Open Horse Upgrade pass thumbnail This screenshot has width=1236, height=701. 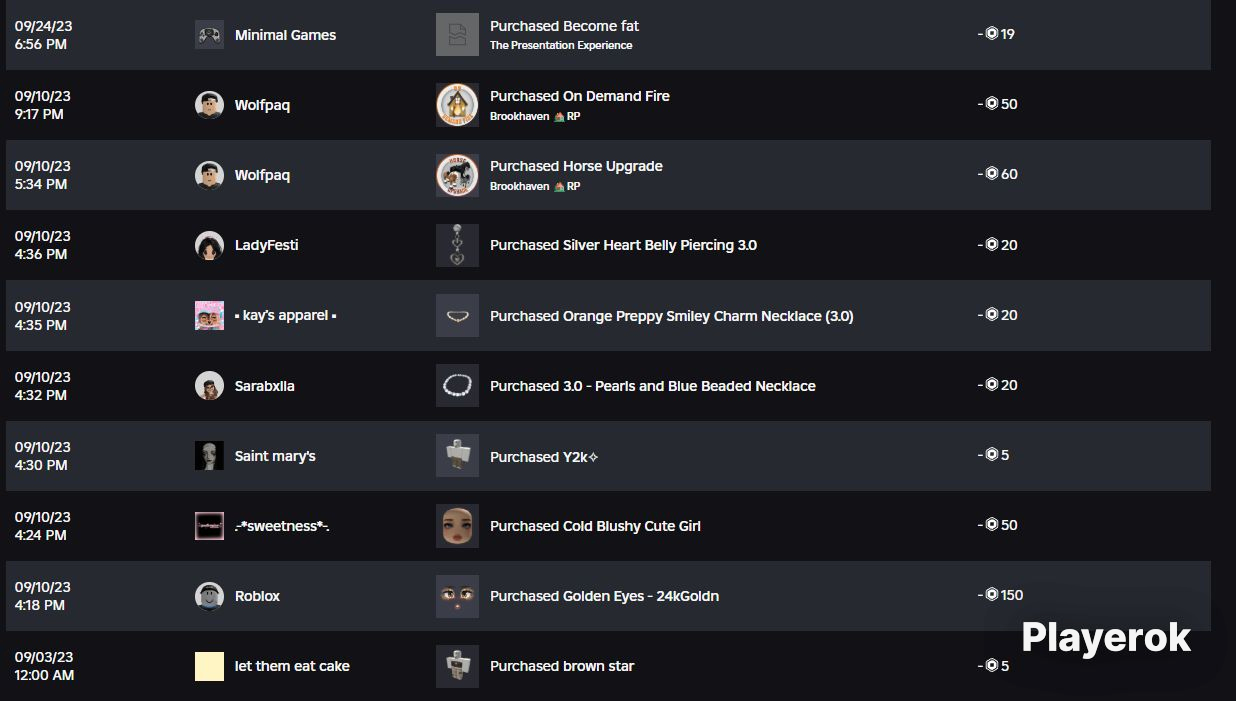[457, 175]
